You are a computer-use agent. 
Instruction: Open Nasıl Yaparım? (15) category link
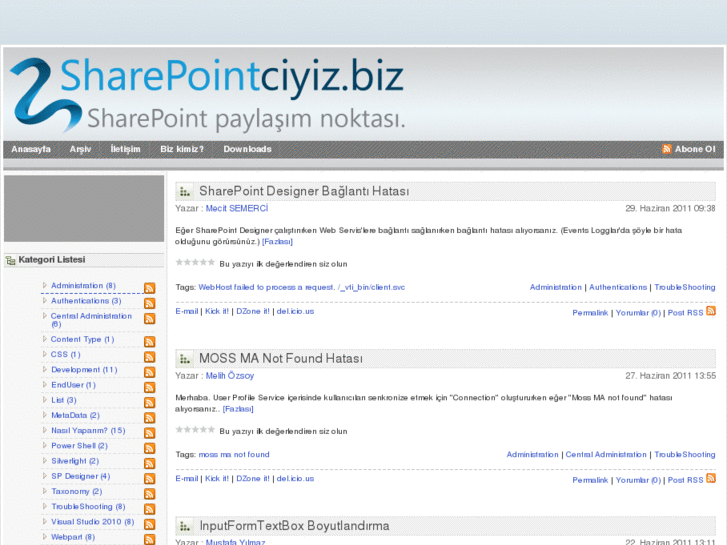click(88, 430)
